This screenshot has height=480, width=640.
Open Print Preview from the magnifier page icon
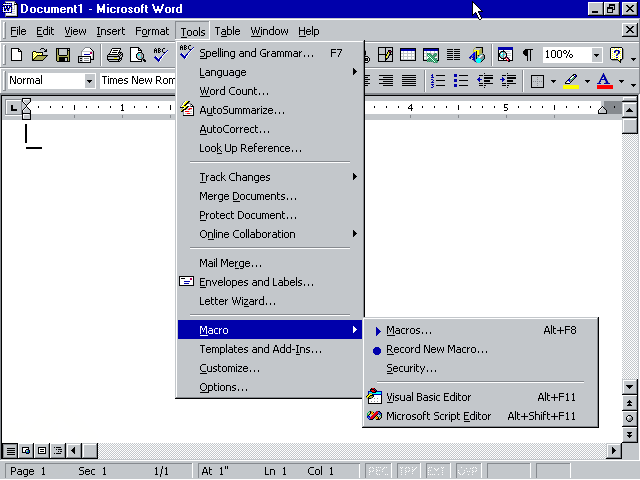point(138,55)
